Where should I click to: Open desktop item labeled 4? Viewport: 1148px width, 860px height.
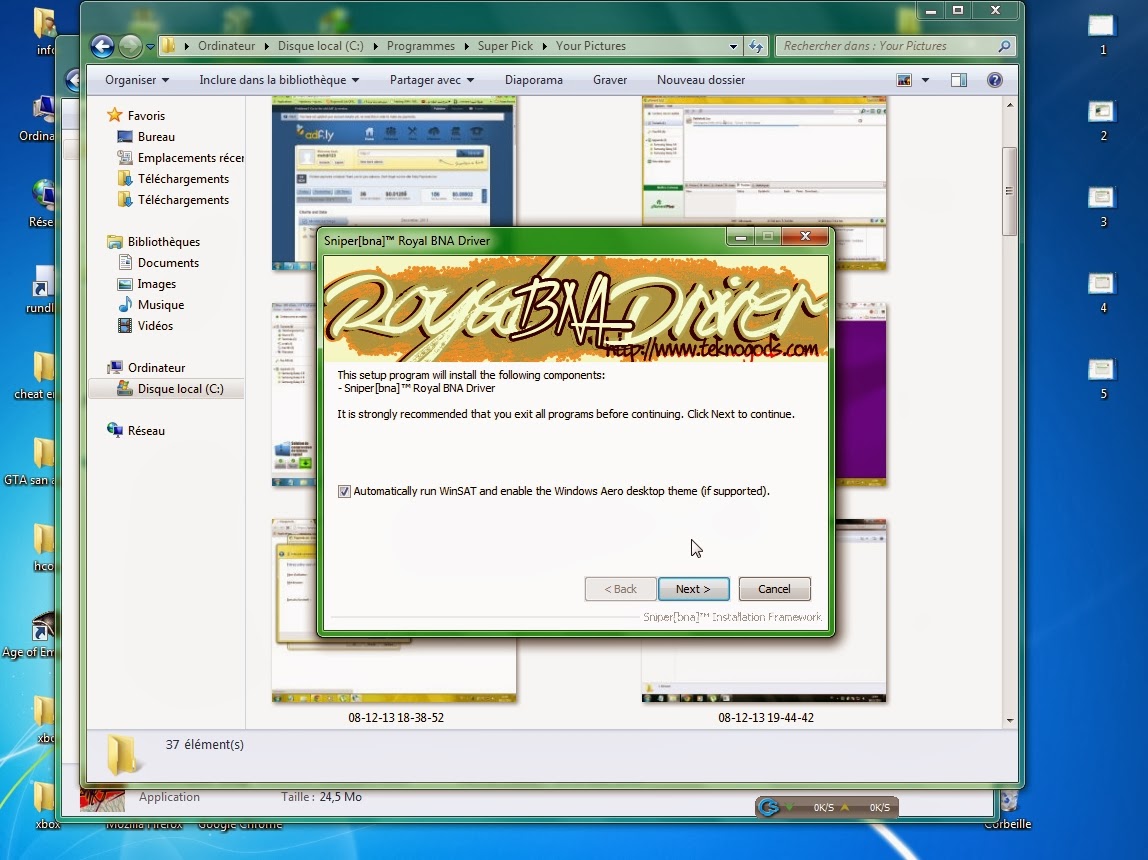(1102, 292)
